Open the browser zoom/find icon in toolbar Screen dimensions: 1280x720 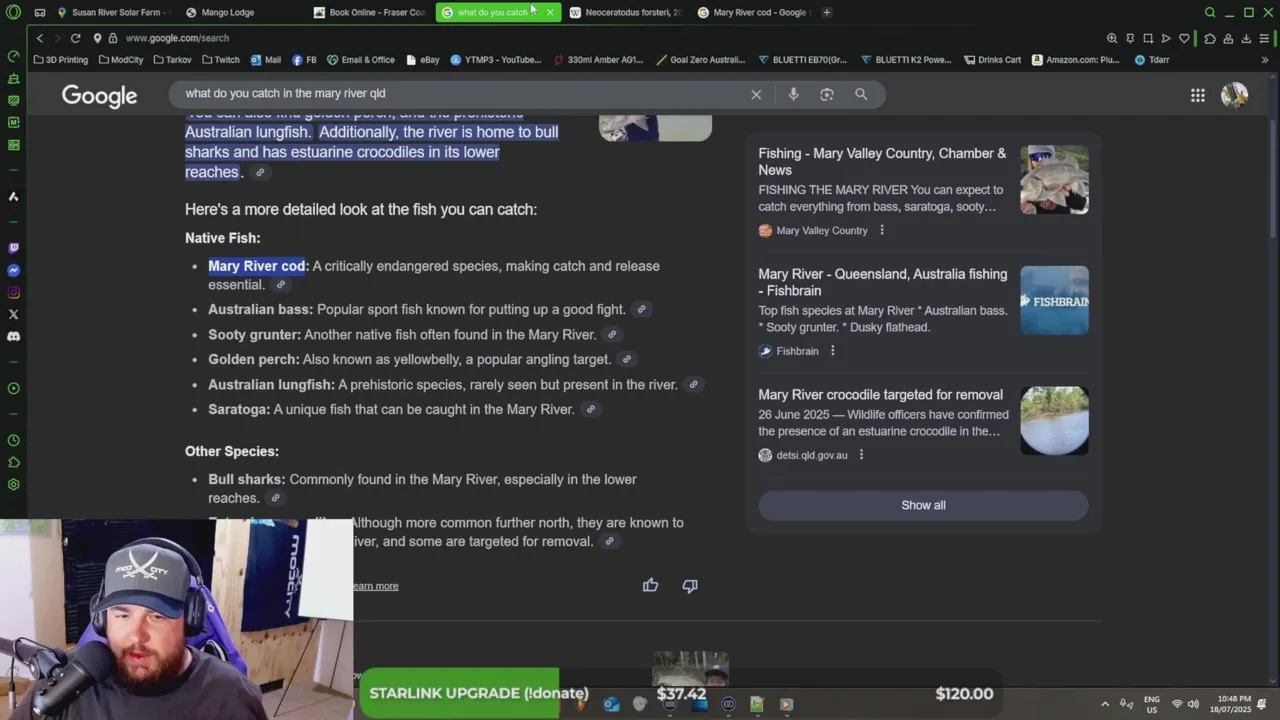click(1112, 38)
